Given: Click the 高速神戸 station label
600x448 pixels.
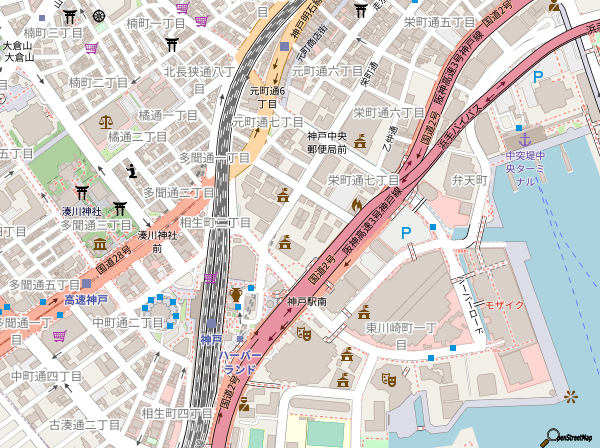Looking at the screenshot, I should tap(86, 299).
